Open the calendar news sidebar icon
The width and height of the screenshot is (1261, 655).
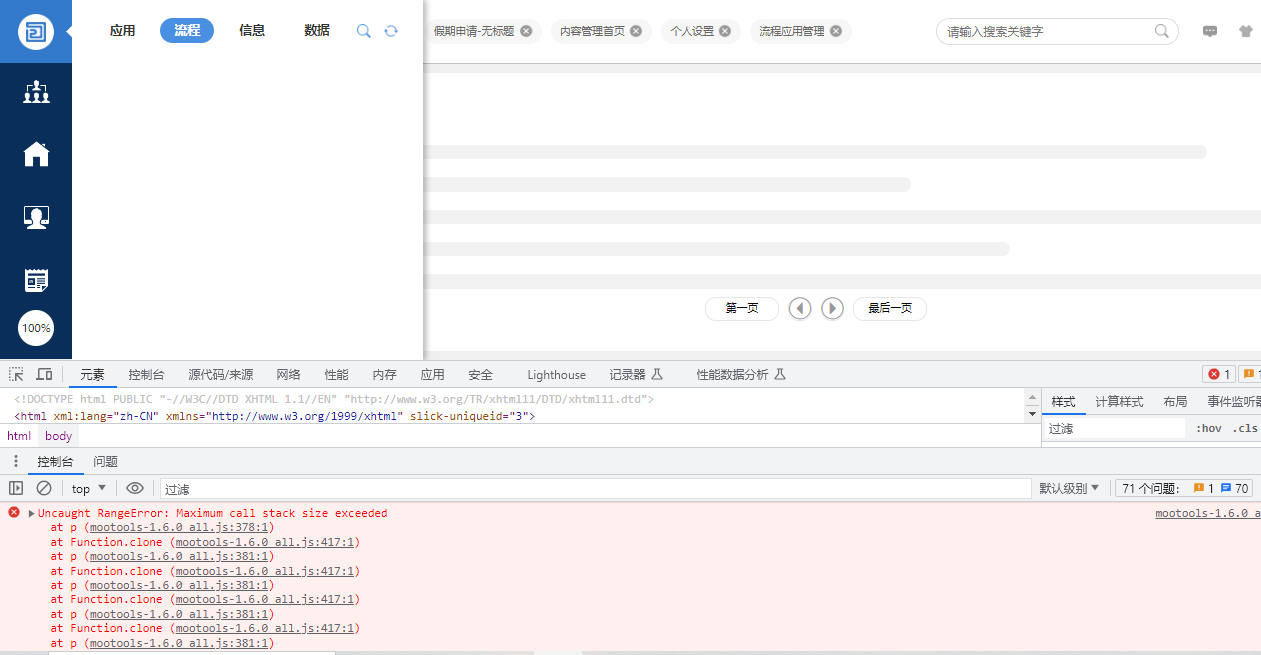coord(36,280)
